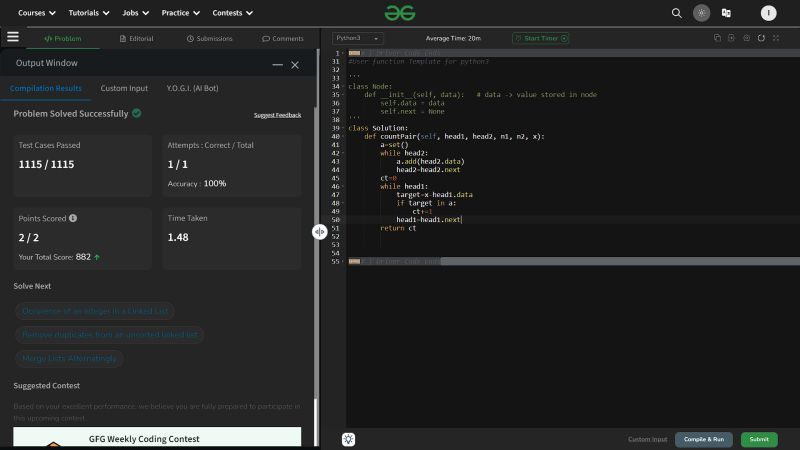Click the Submit button
This screenshot has width=800, height=450.
pos(759,439)
